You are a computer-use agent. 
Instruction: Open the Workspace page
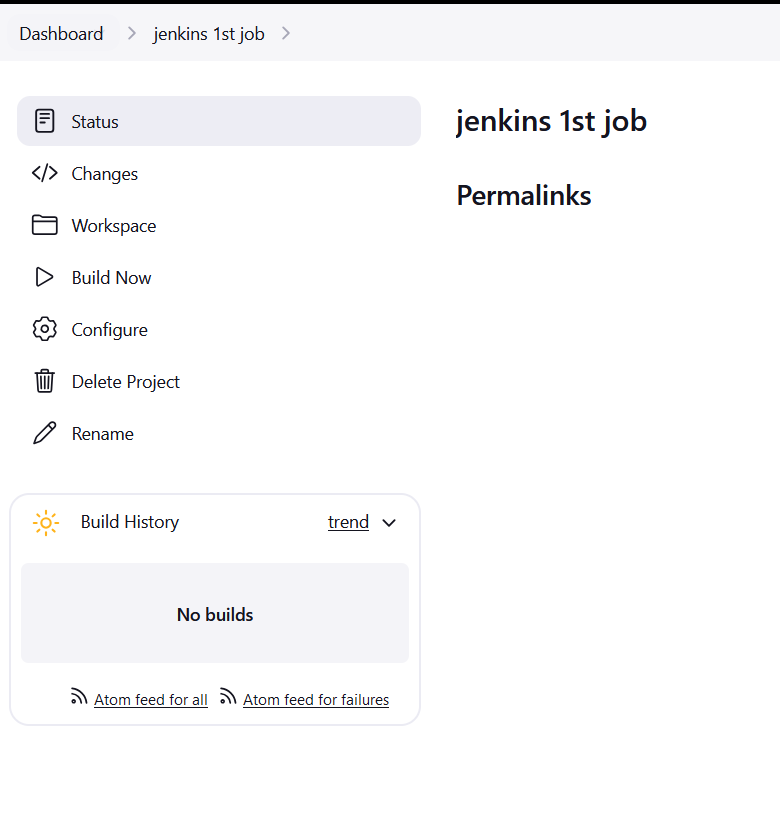(219, 225)
